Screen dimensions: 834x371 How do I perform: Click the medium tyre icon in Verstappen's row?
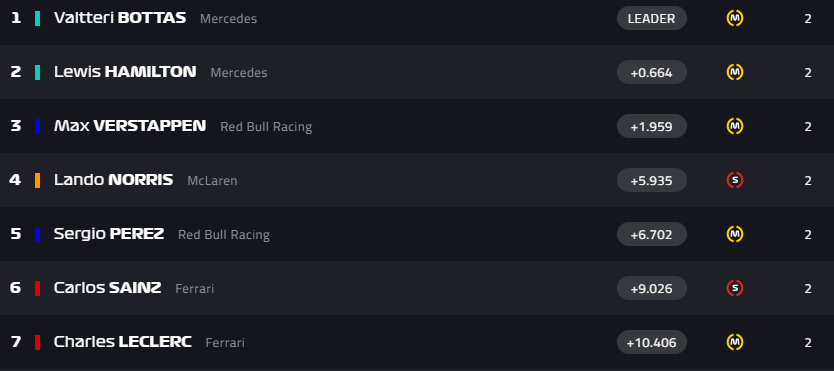[x=735, y=127]
